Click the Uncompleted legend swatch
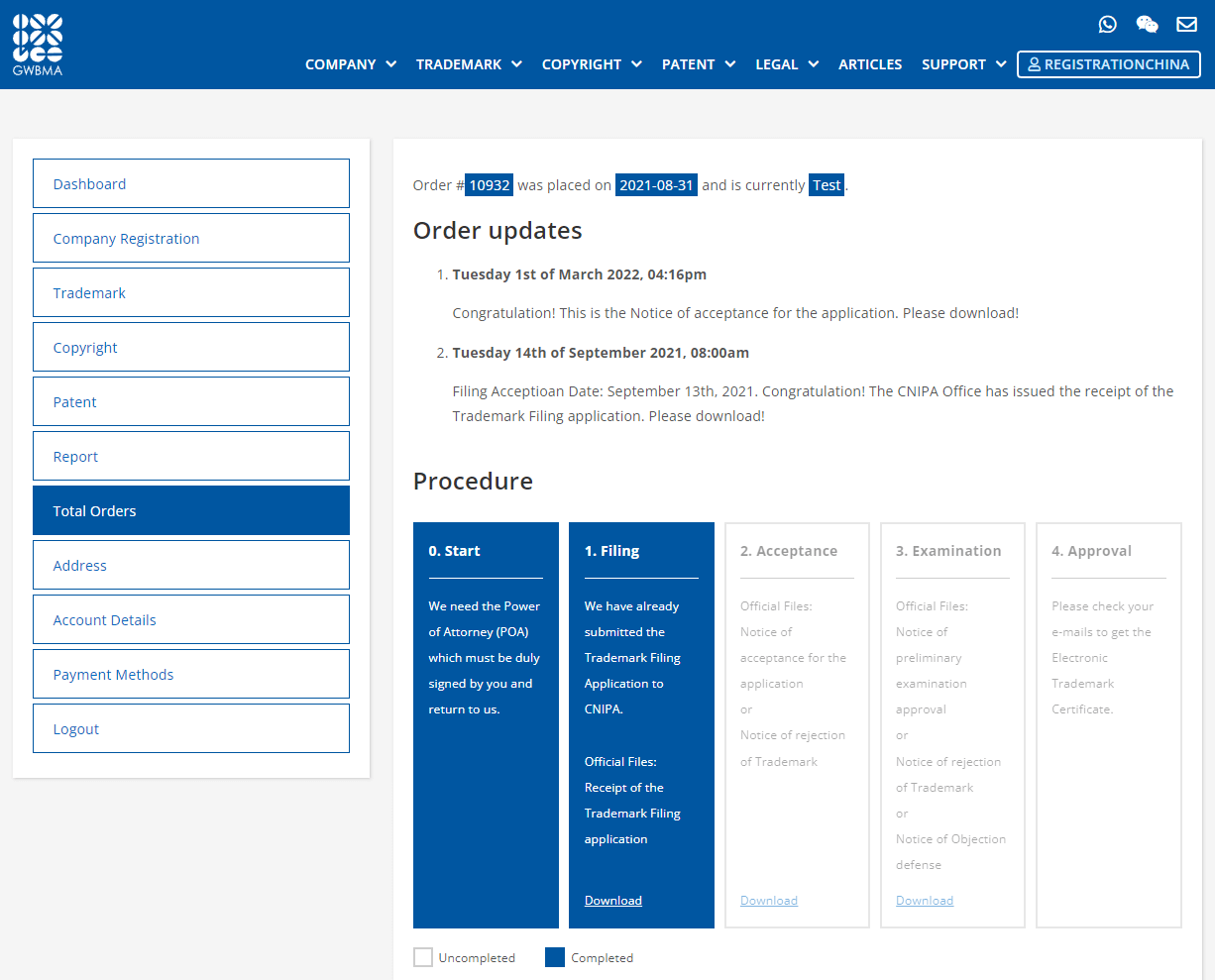This screenshot has width=1215, height=980. tap(423, 957)
